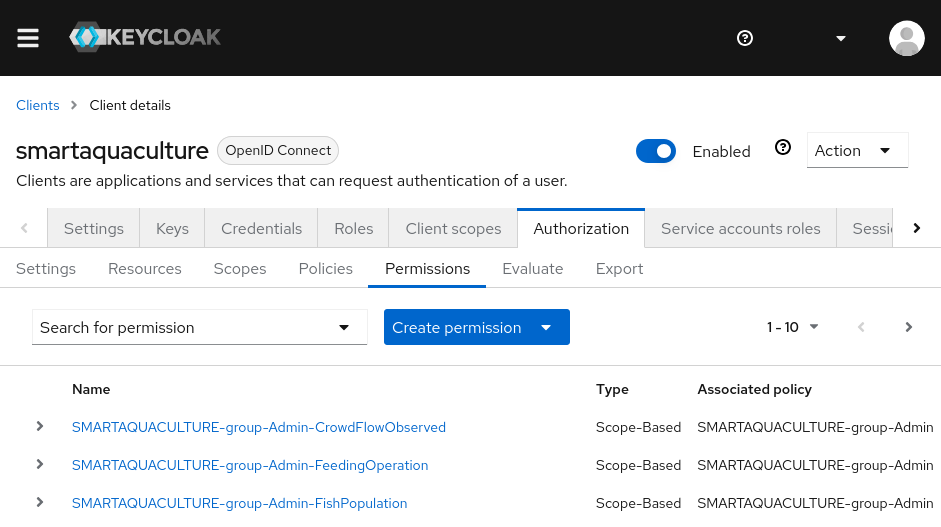Click the smartaquaculture client heading
The height and width of the screenshot is (527, 941).
point(112,151)
